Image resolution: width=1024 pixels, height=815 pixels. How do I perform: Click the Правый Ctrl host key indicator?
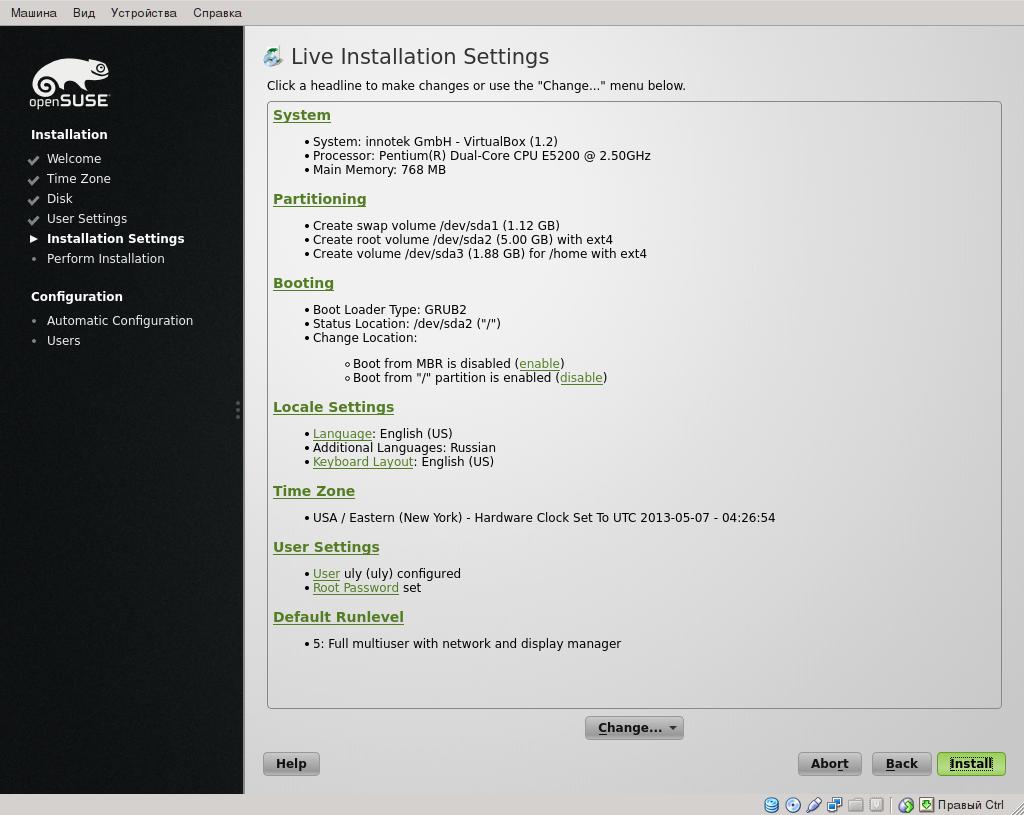tap(970, 805)
